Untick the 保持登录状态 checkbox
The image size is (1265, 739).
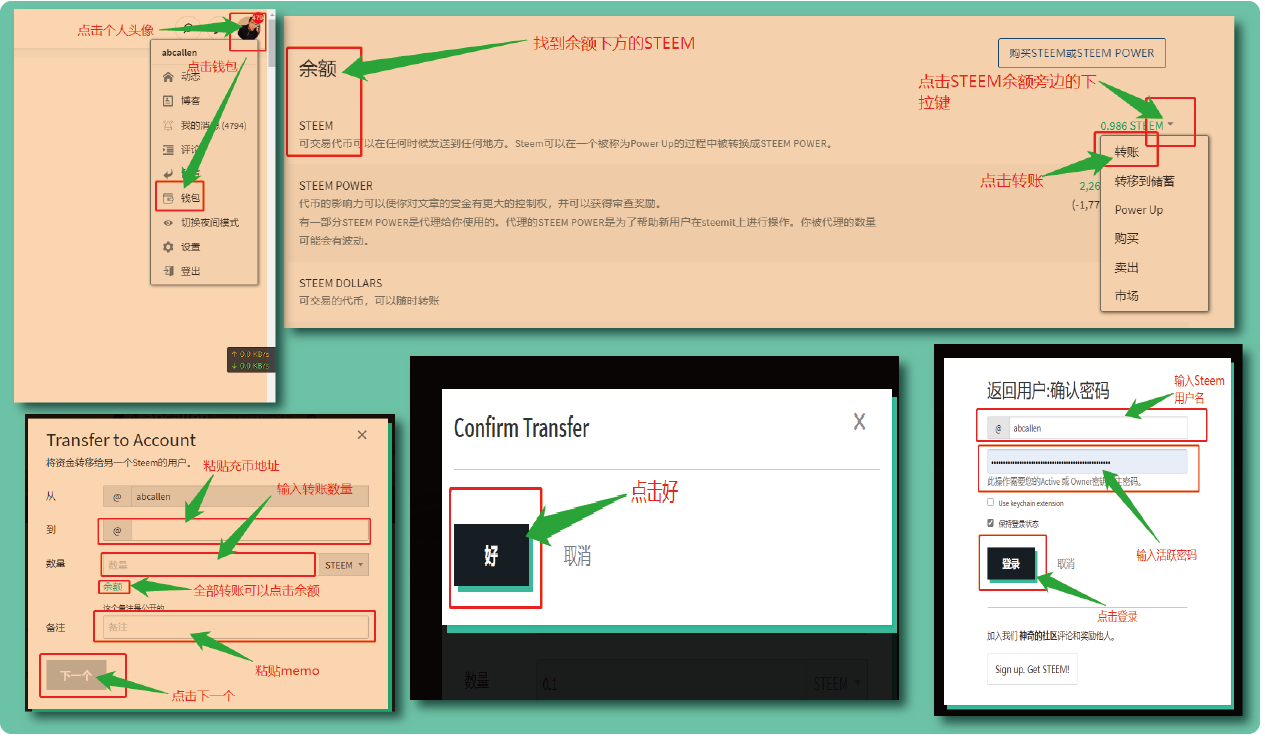(991, 523)
